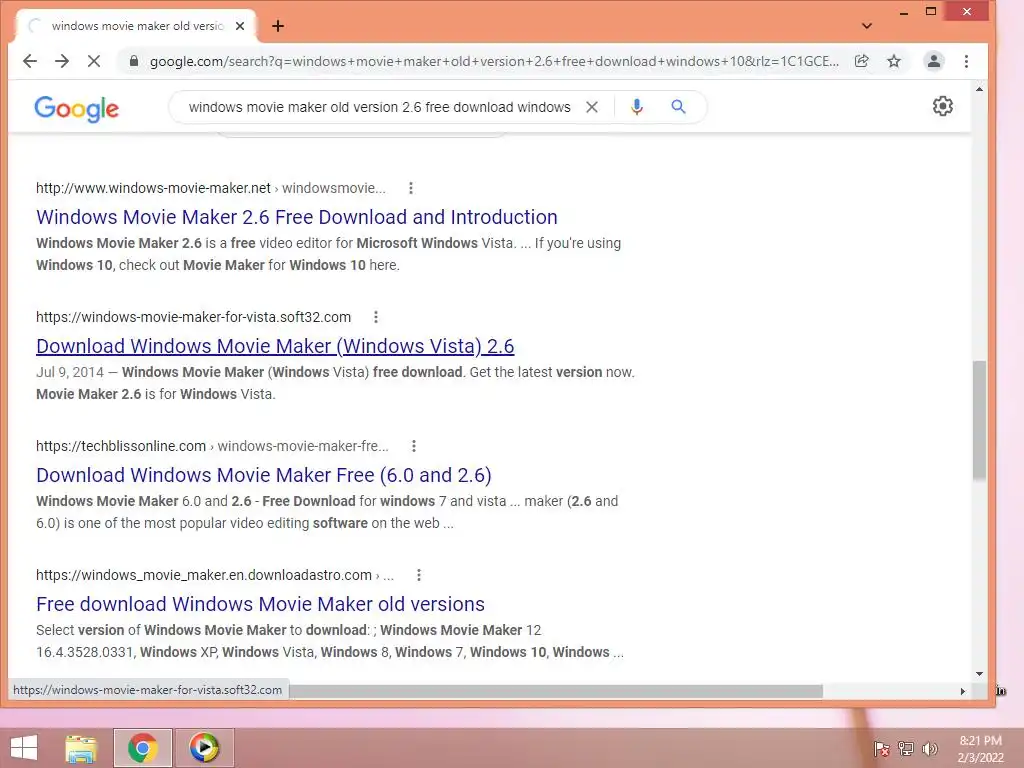Image resolution: width=1024 pixels, height=768 pixels.
Task: Click the www.windows-movie-maker.net URL text
Action: pyautogui.click(x=153, y=188)
